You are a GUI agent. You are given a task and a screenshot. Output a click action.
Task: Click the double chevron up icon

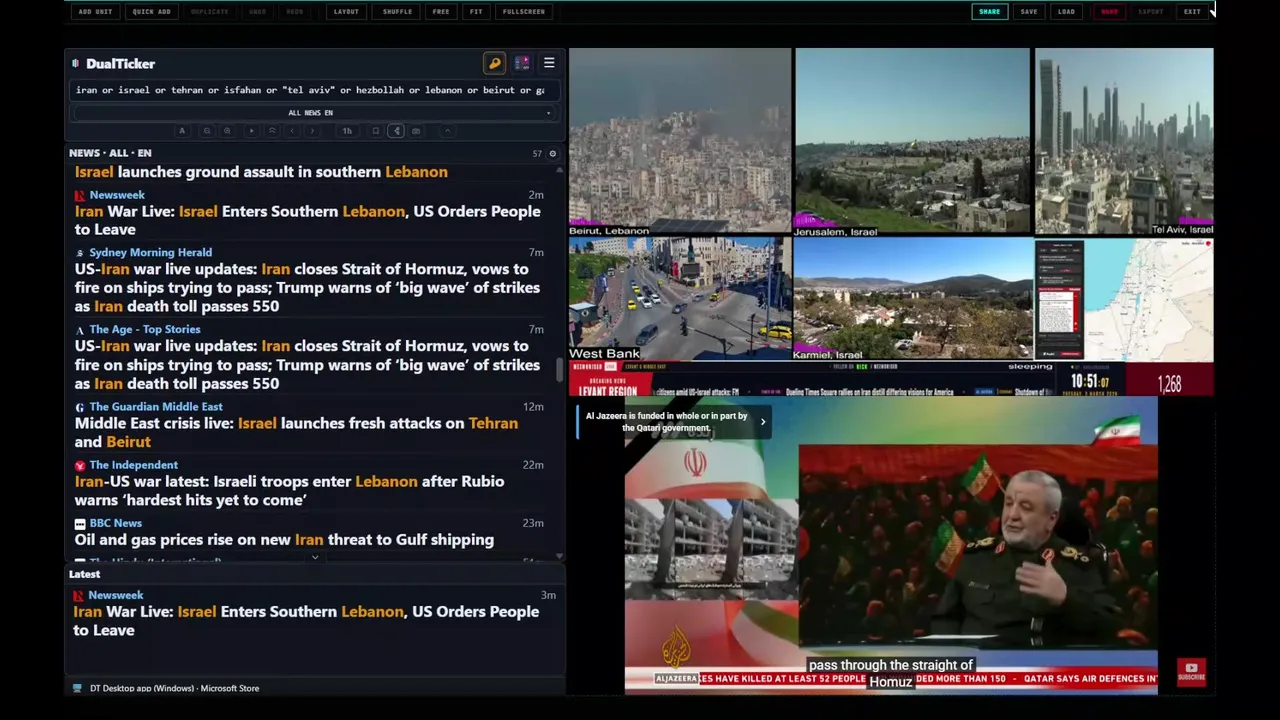coord(272,131)
